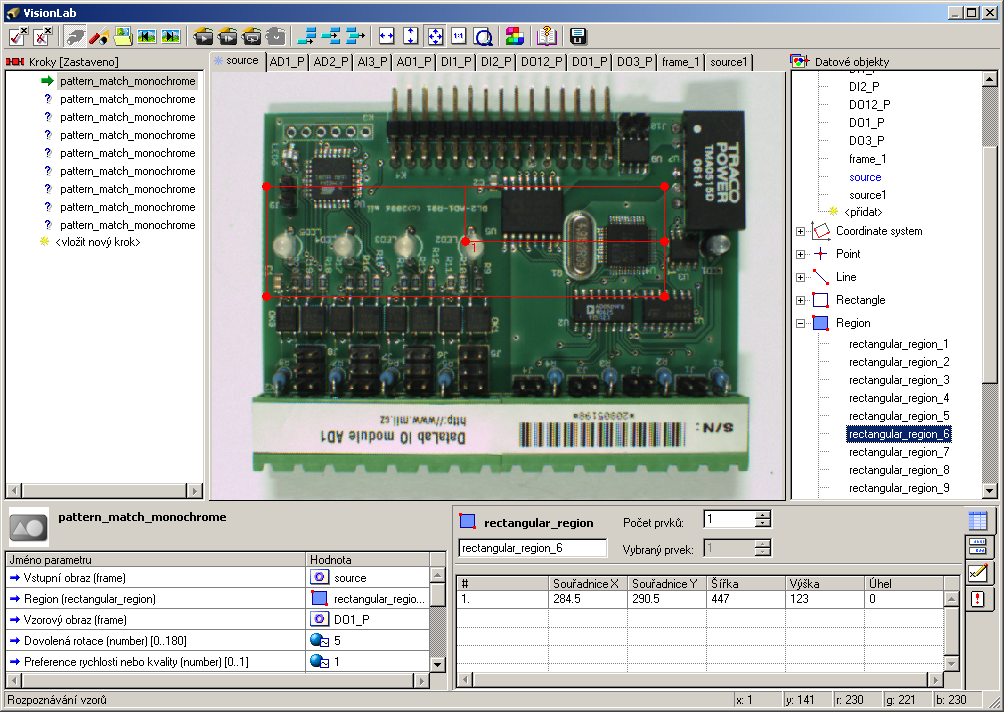The width and height of the screenshot is (1004, 712).
Task: Open the help book icon in toolbar
Action: pyautogui.click(x=546, y=36)
